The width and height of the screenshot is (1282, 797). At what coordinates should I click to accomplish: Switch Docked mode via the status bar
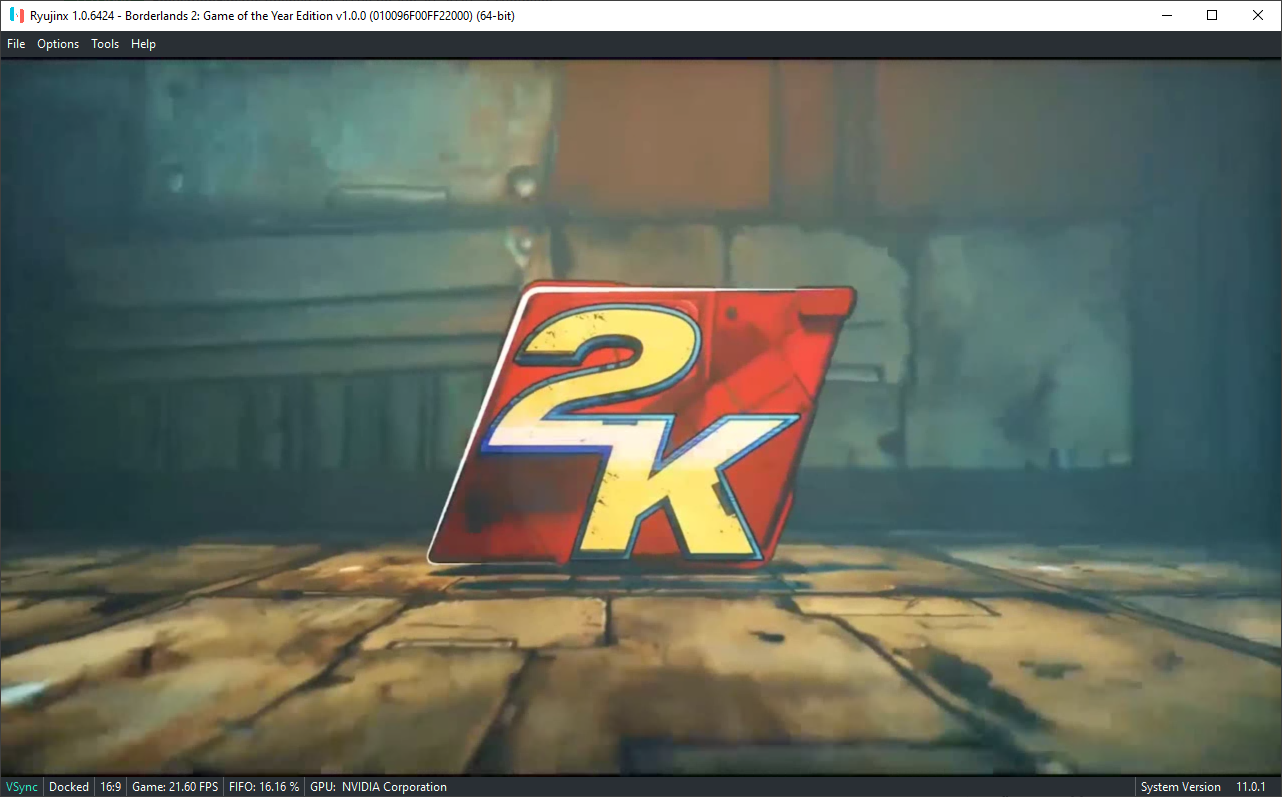point(68,787)
